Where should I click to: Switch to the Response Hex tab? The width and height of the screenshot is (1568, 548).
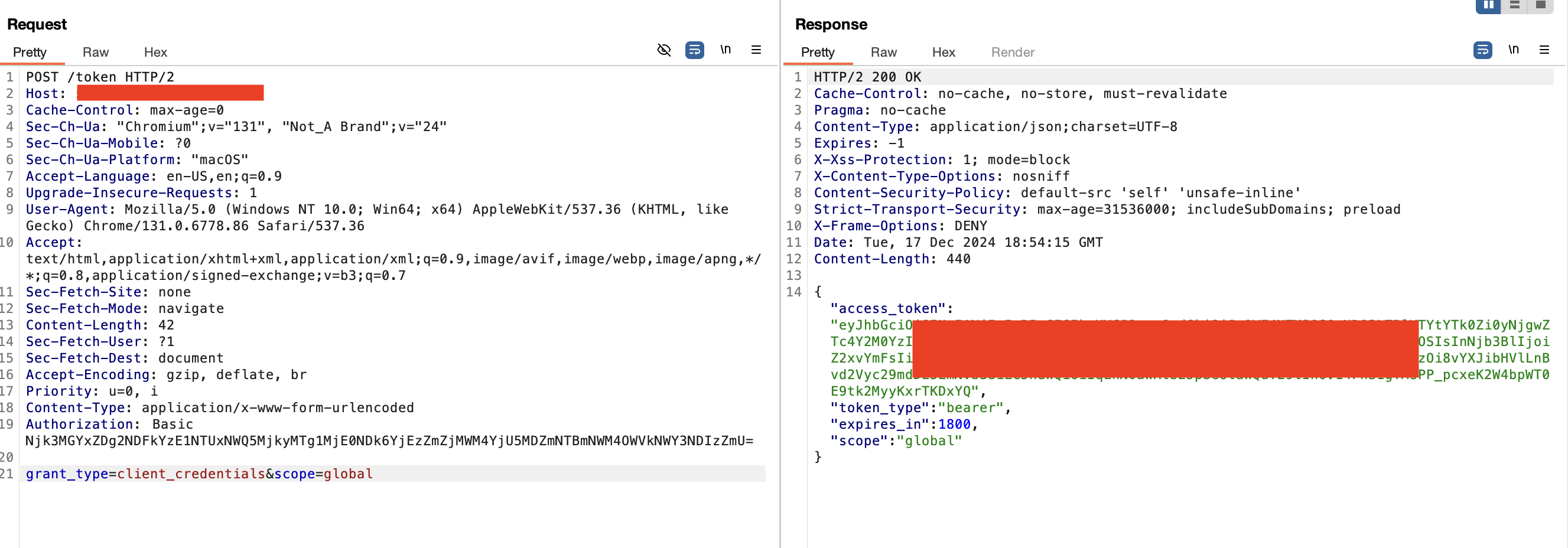coord(944,53)
